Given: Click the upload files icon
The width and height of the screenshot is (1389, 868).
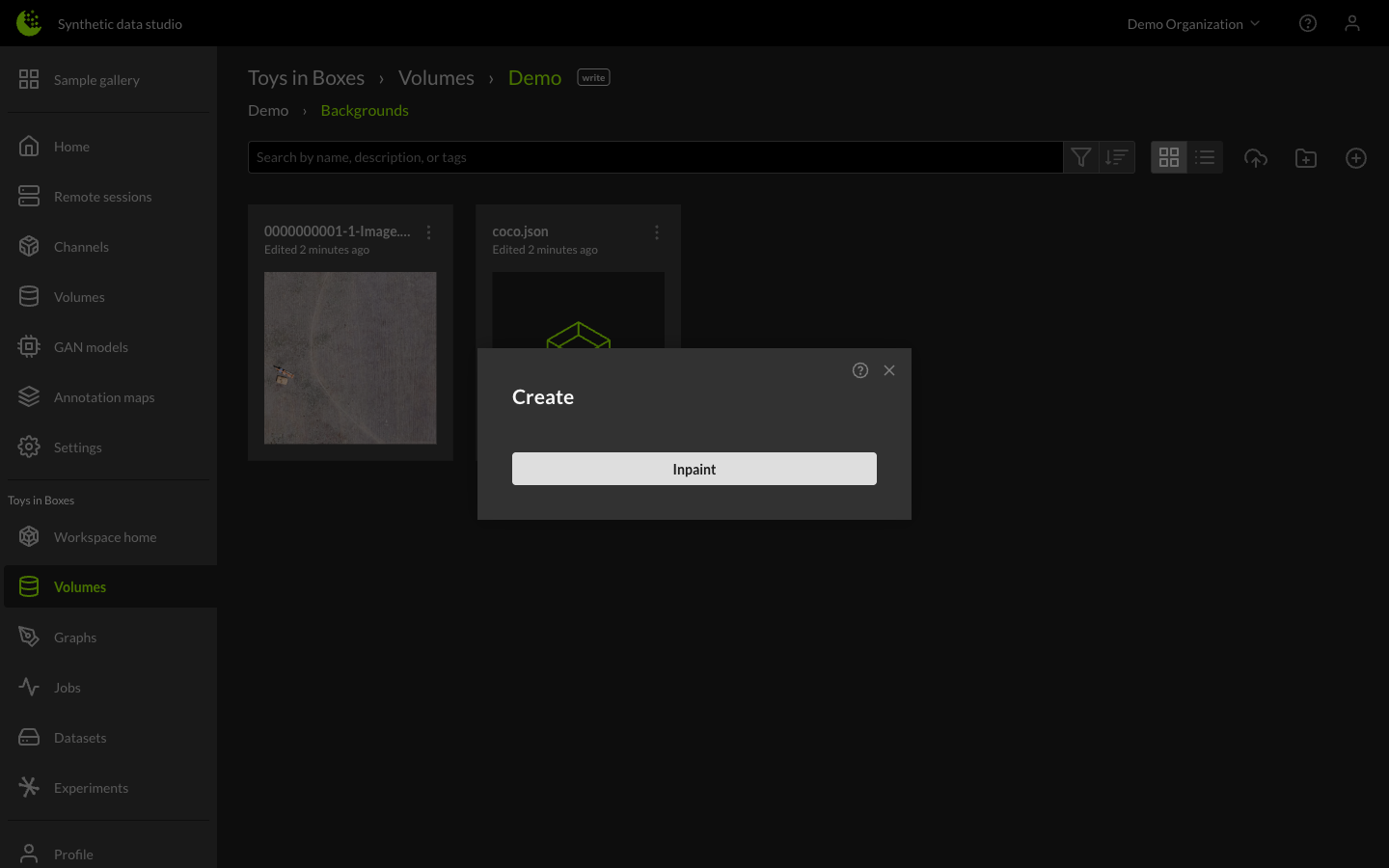Looking at the screenshot, I should click(1256, 157).
